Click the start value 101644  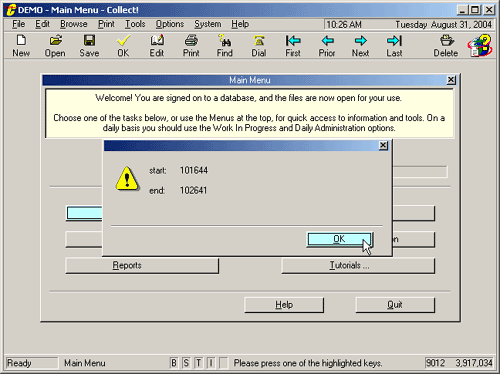click(x=194, y=170)
